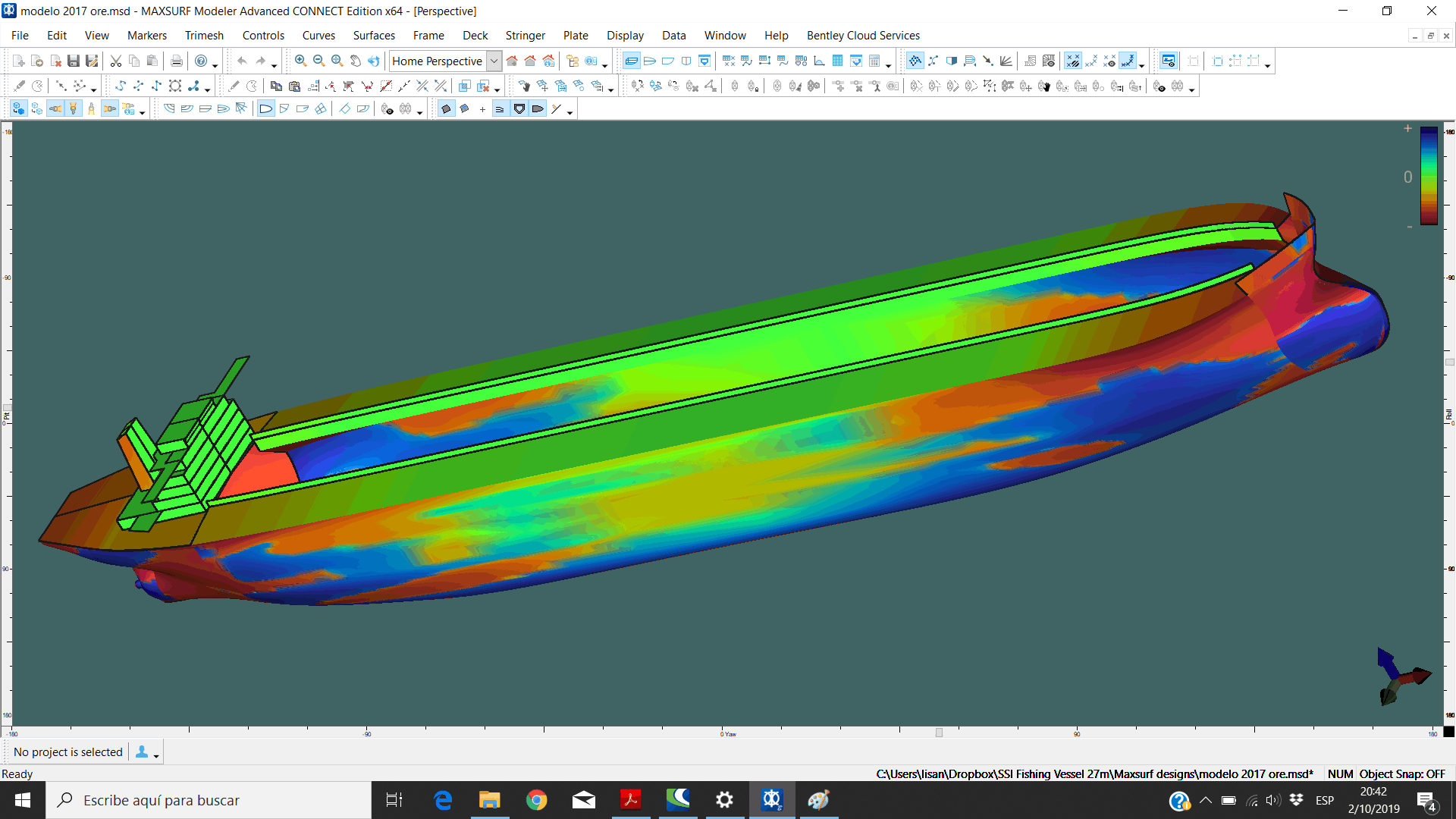Click the New design icon
The image size is (1456, 819).
(19, 61)
